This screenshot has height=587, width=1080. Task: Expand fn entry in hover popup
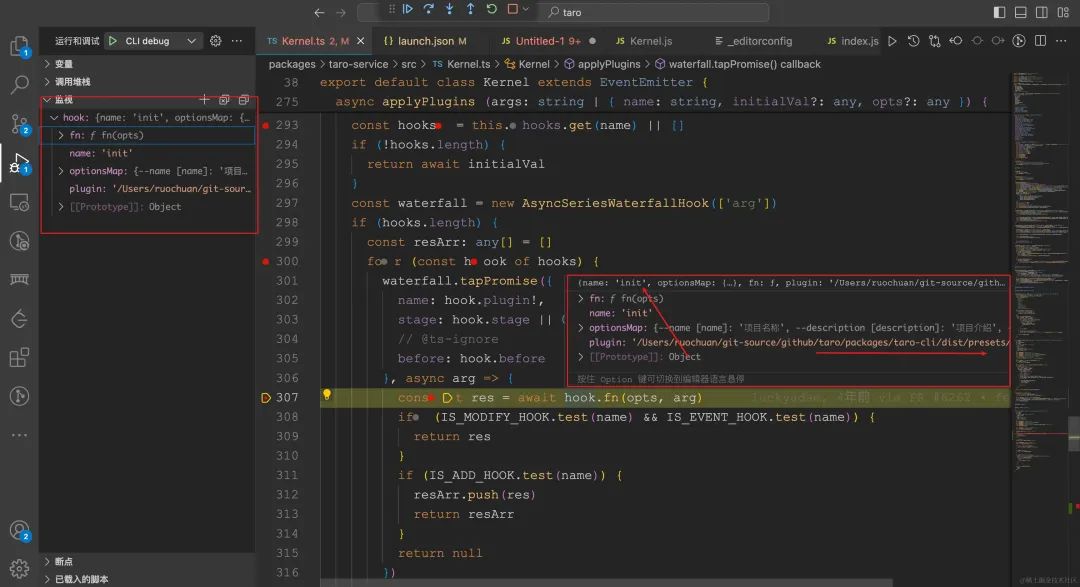[581, 299]
